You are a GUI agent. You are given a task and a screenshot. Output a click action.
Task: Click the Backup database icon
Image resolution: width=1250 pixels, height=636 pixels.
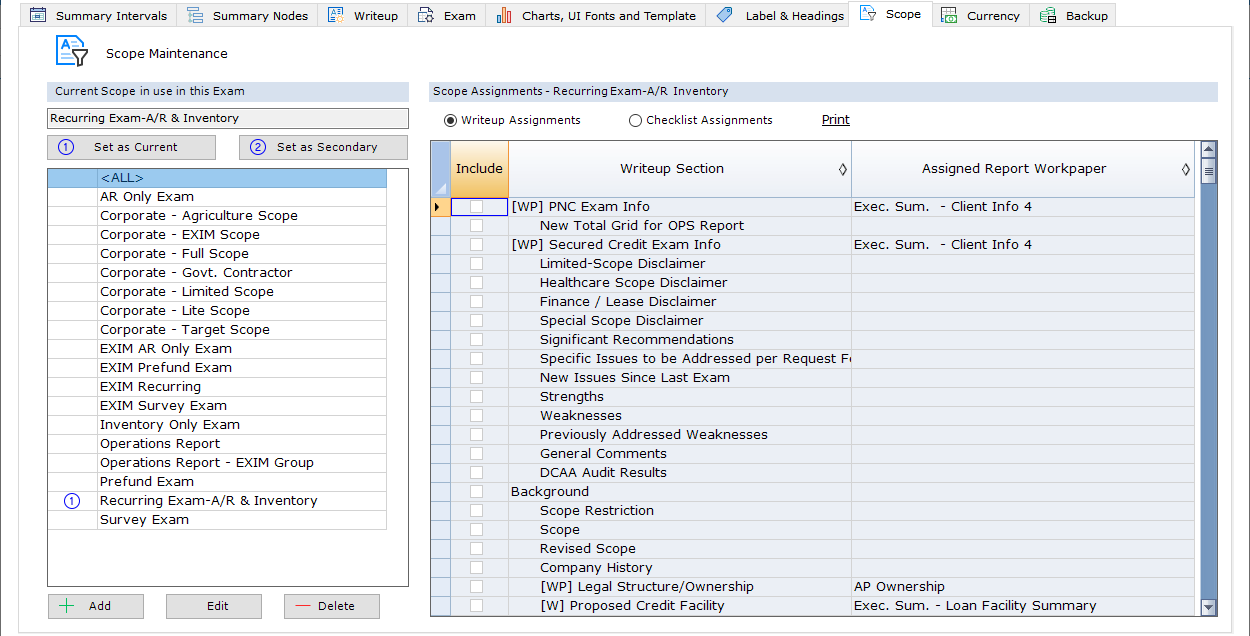coord(1048,16)
